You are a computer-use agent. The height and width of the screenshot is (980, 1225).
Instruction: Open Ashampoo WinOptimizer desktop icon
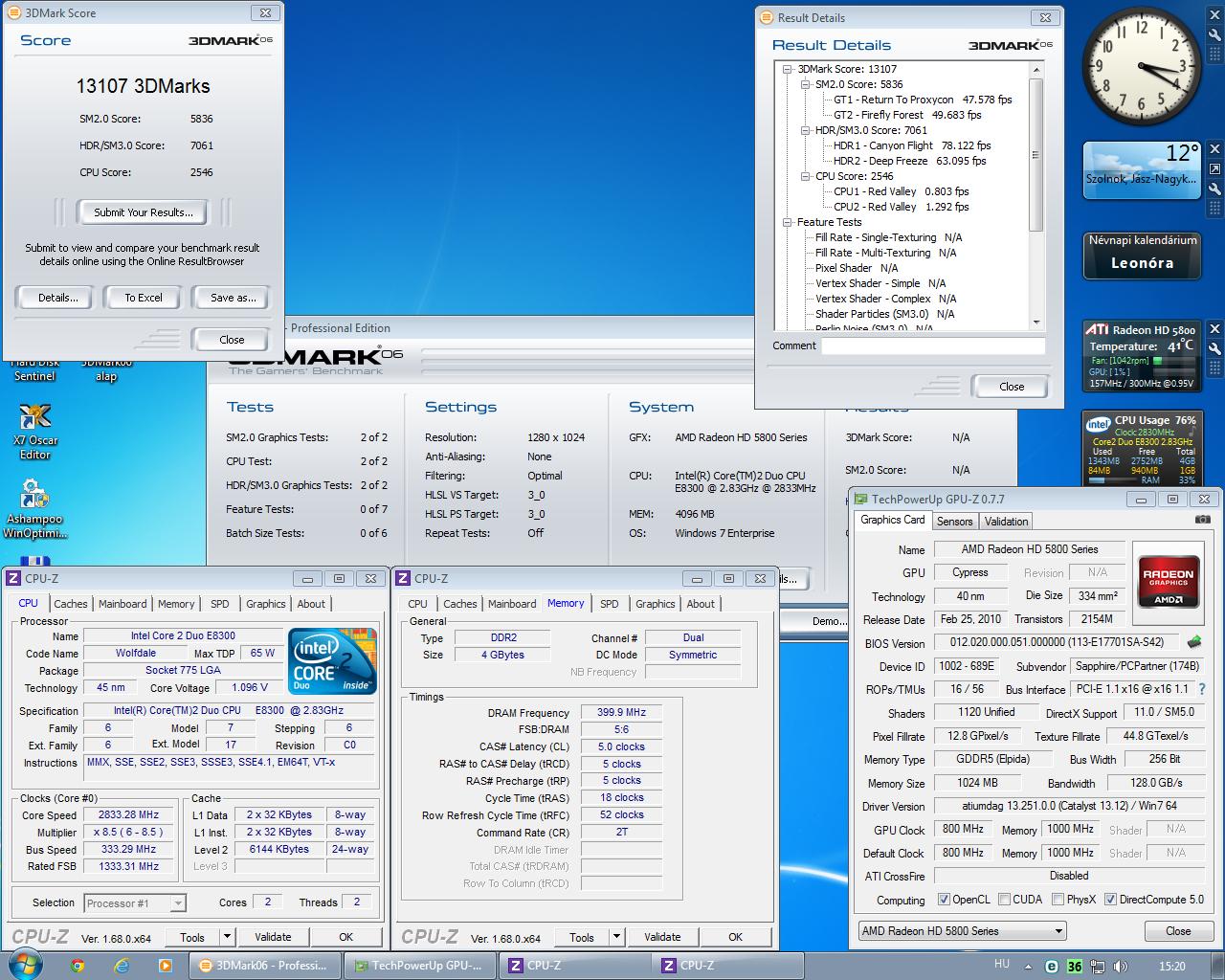35,509
